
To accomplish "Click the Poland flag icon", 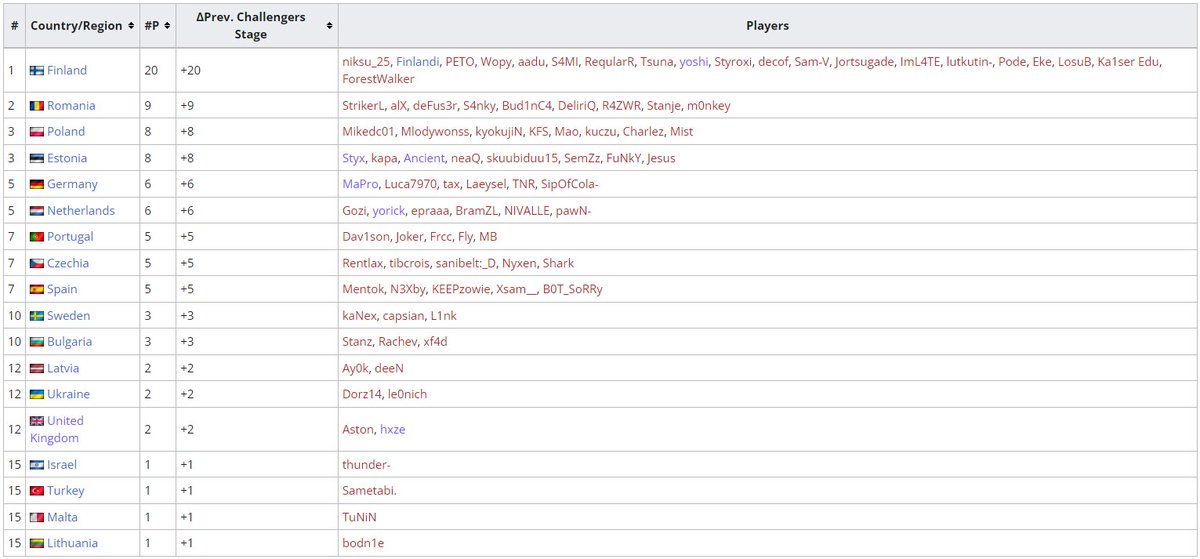I will (x=37, y=132).
